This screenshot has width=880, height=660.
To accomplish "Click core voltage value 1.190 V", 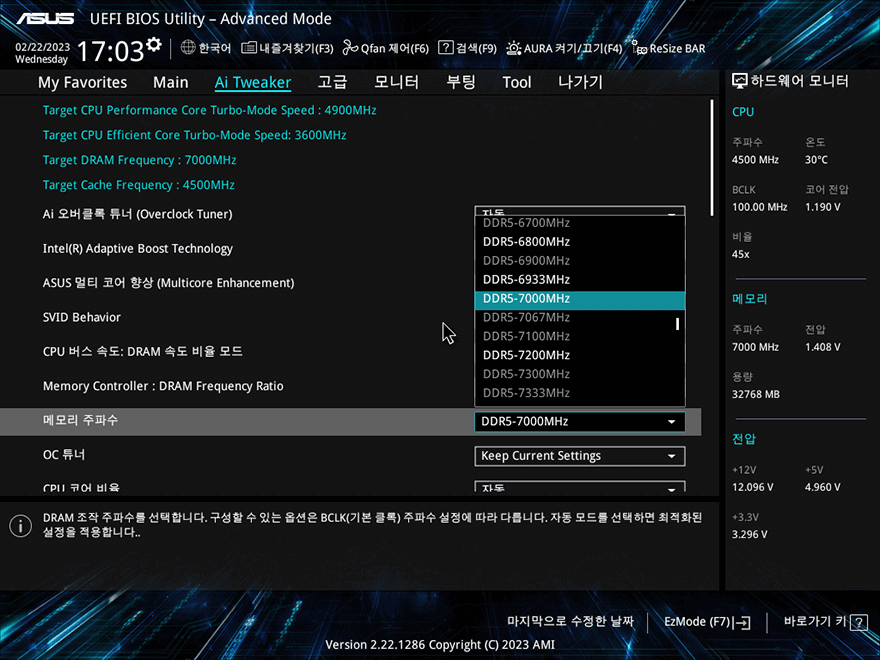I will (x=822, y=207).
